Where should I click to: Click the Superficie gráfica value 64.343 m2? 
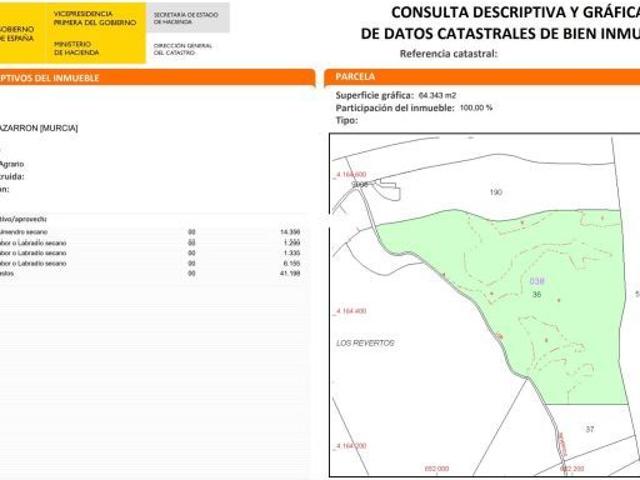[x=437, y=95]
